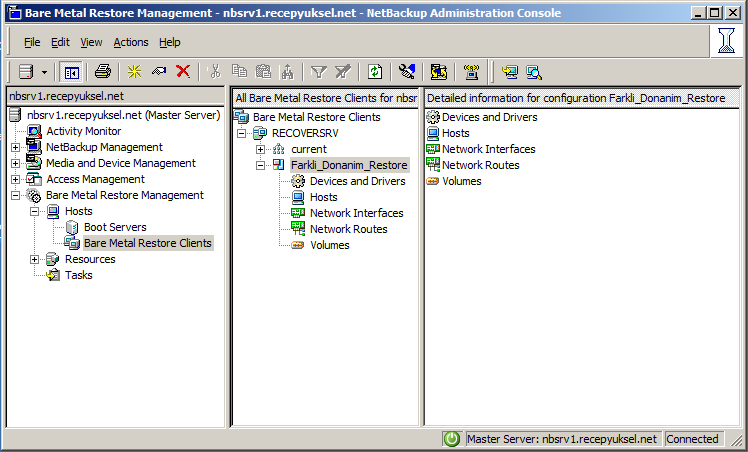Click the Copy toolbar icon
Image resolution: width=748 pixels, height=452 pixels.
click(239, 72)
